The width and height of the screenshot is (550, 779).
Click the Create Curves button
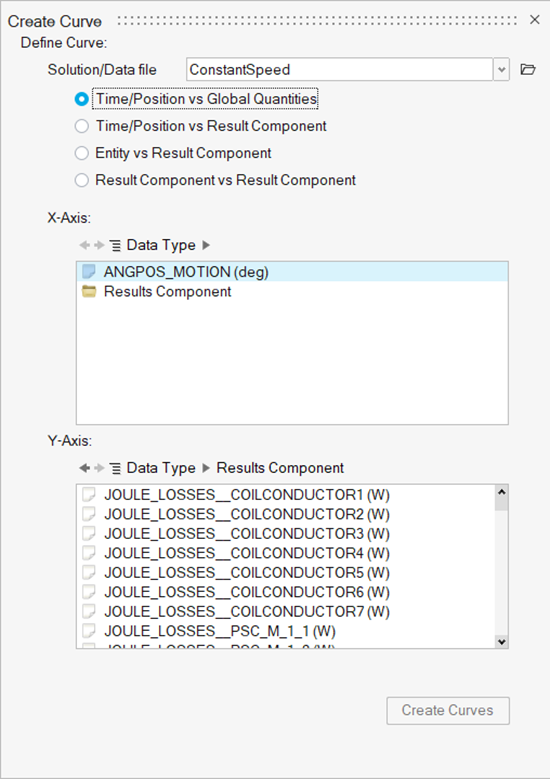tap(448, 710)
